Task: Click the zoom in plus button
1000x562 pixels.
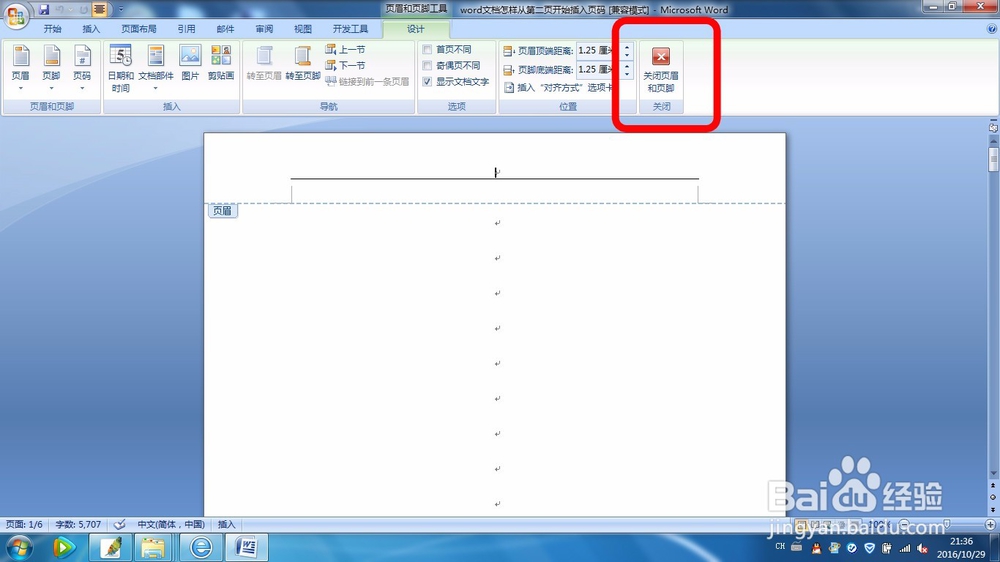Action: tap(990, 524)
